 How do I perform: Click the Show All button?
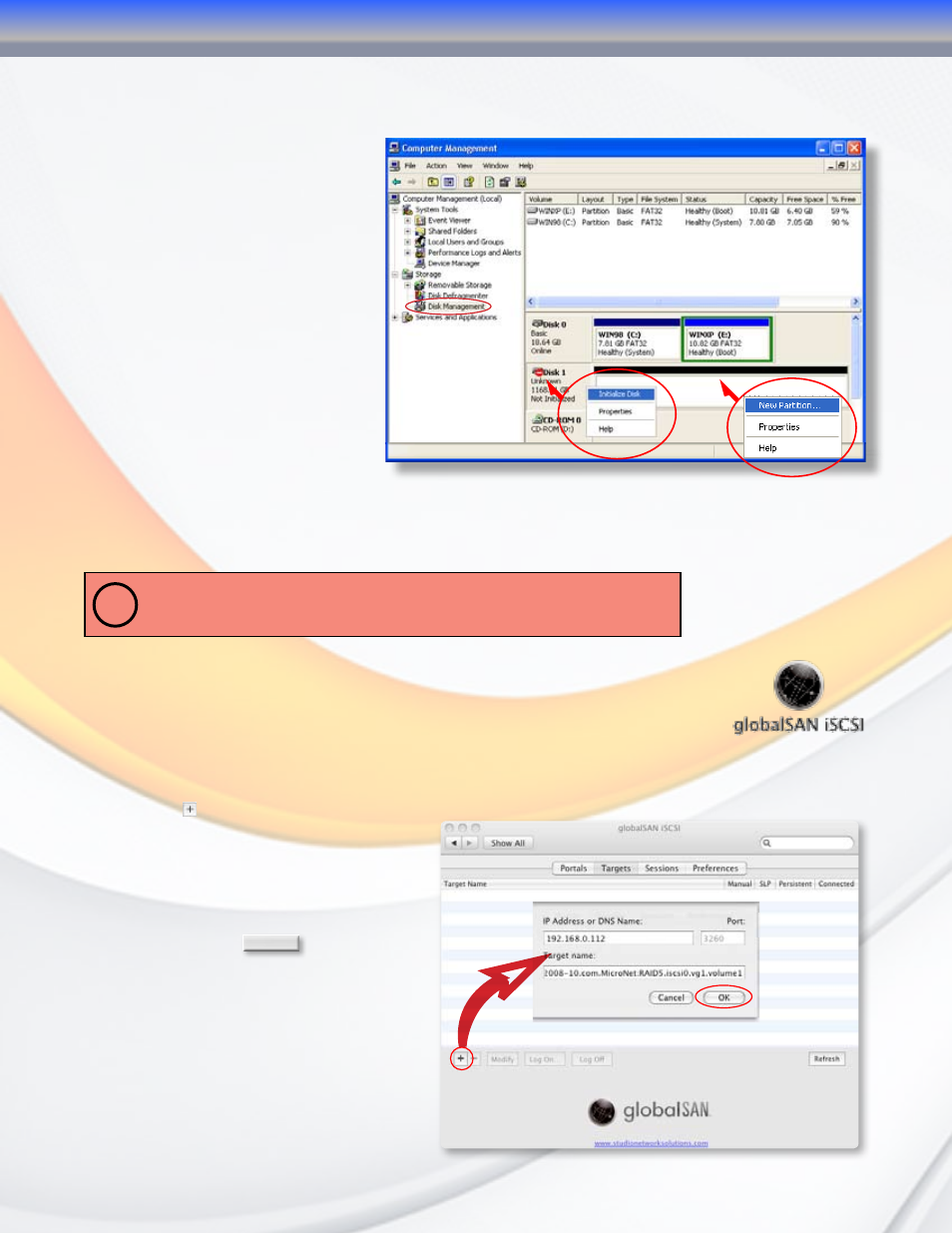pyautogui.click(x=508, y=843)
